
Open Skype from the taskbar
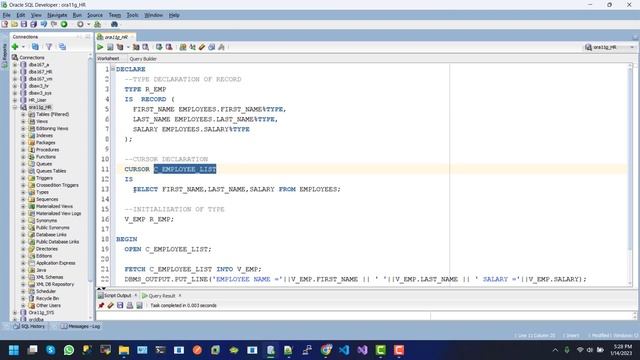click(50, 350)
